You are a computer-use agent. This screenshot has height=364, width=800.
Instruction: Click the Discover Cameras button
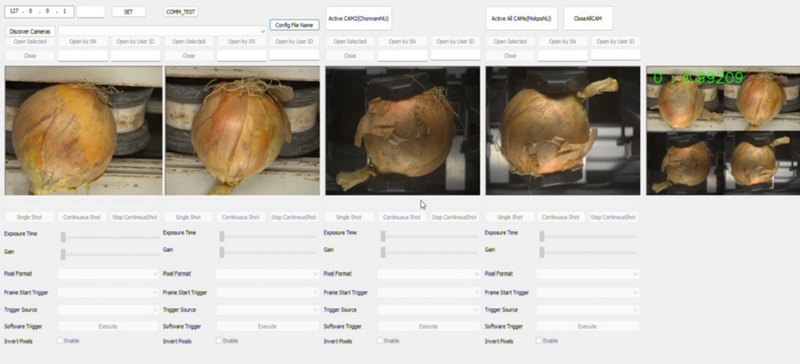point(30,32)
